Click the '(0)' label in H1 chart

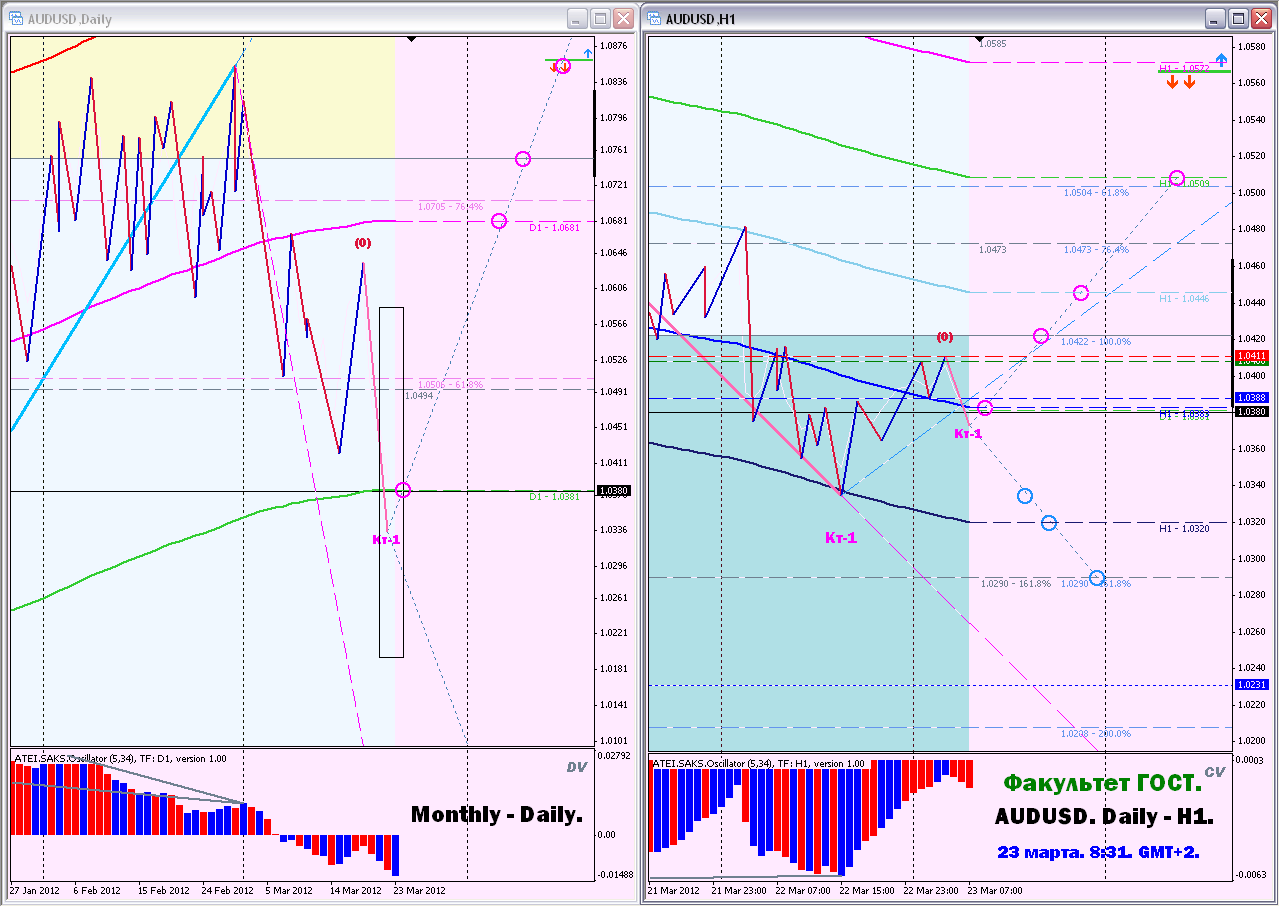946,337
